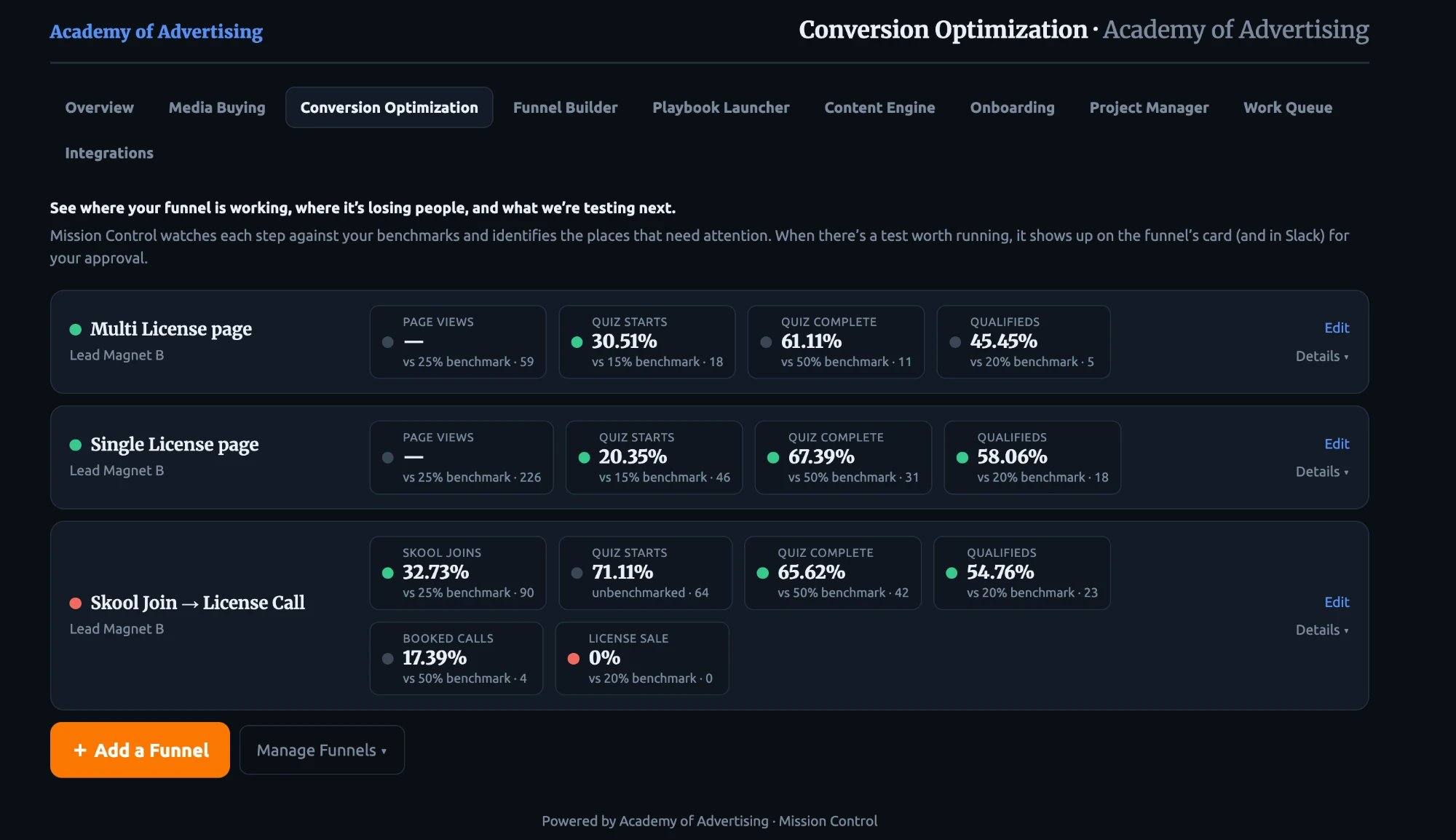Click the green status dot beside Single License page
The width and height of the screenshot is (1456, 840).
tap(75, 445)
